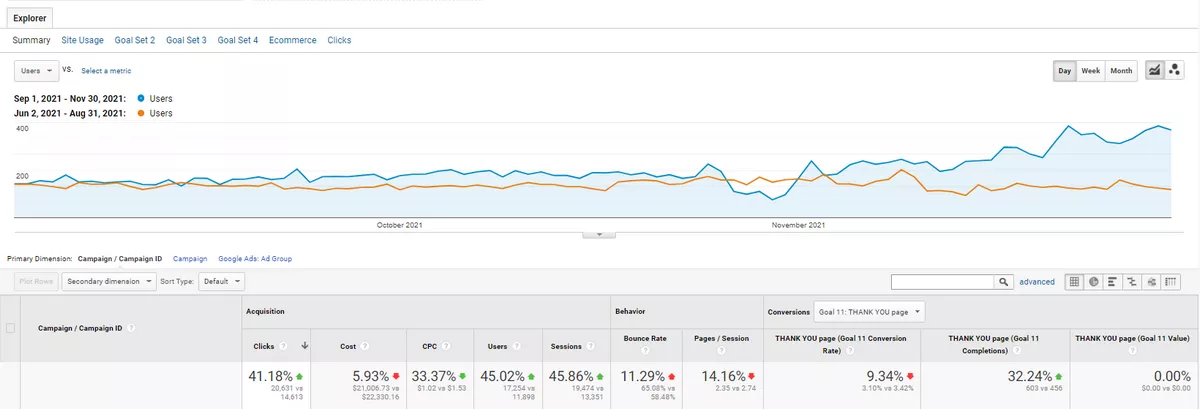
Task: Select the Percentage pie chart view icon
Action: pos(1094,282)
